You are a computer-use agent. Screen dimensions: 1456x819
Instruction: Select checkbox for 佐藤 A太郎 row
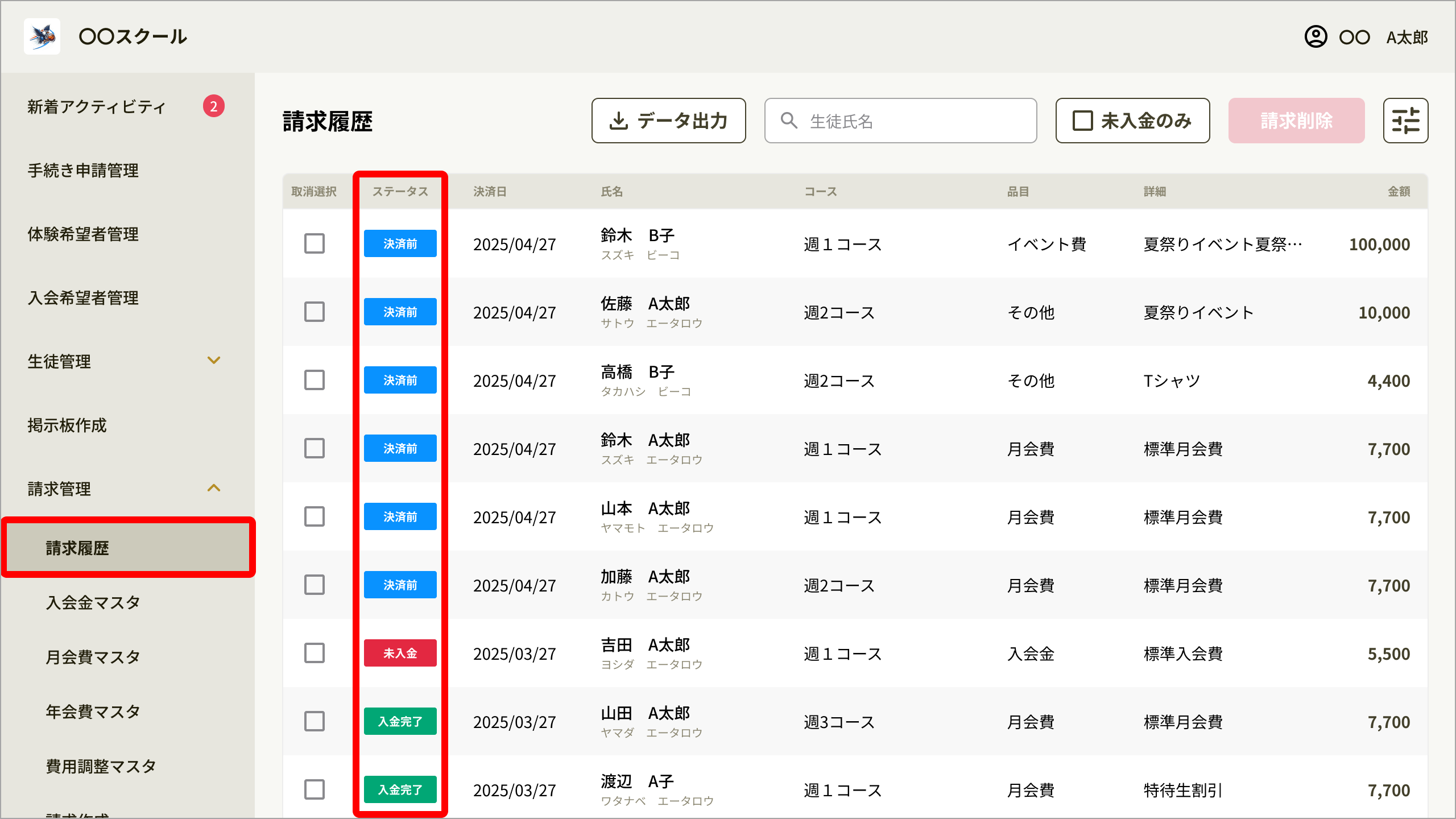(x=314, y=312)
